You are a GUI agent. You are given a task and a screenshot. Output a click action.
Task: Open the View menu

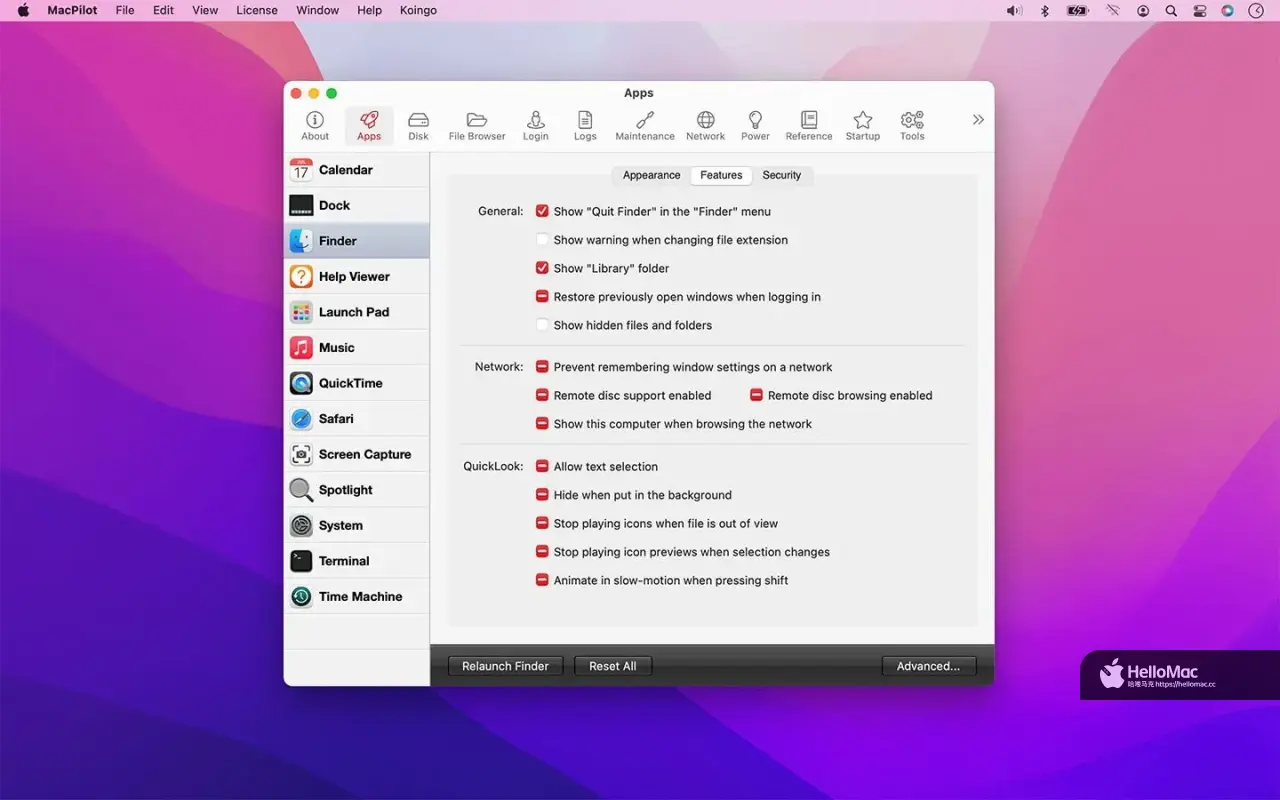click(x=205, y=10)
